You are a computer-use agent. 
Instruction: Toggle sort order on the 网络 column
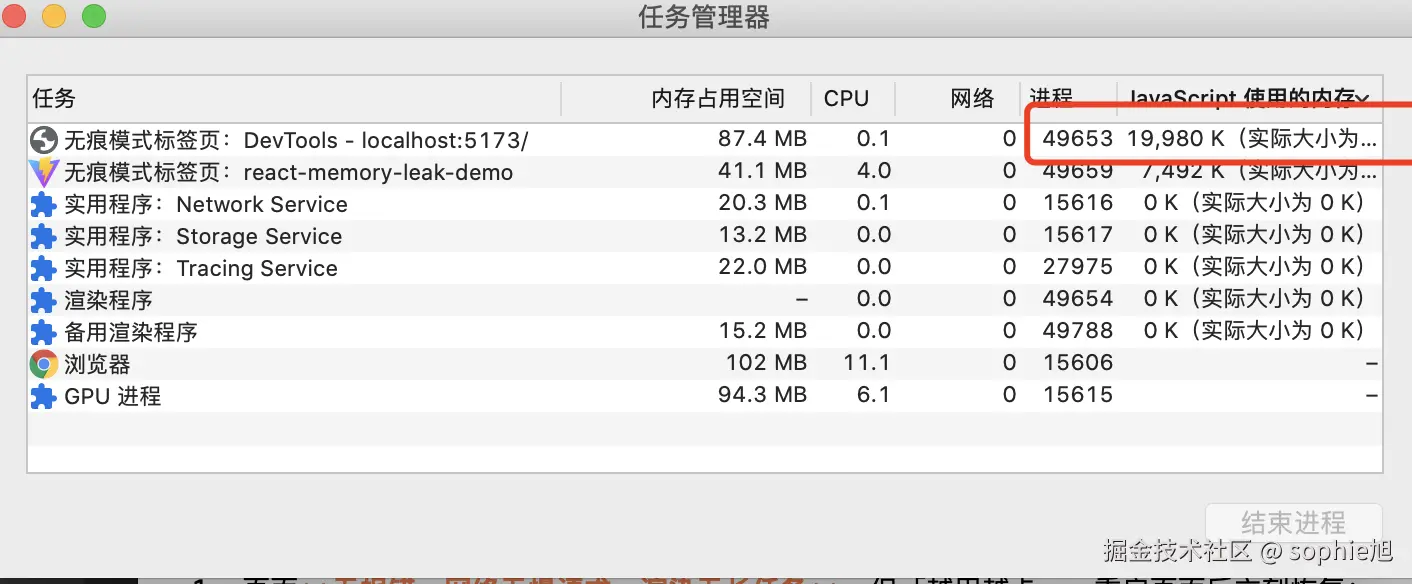tap(971, 98)
